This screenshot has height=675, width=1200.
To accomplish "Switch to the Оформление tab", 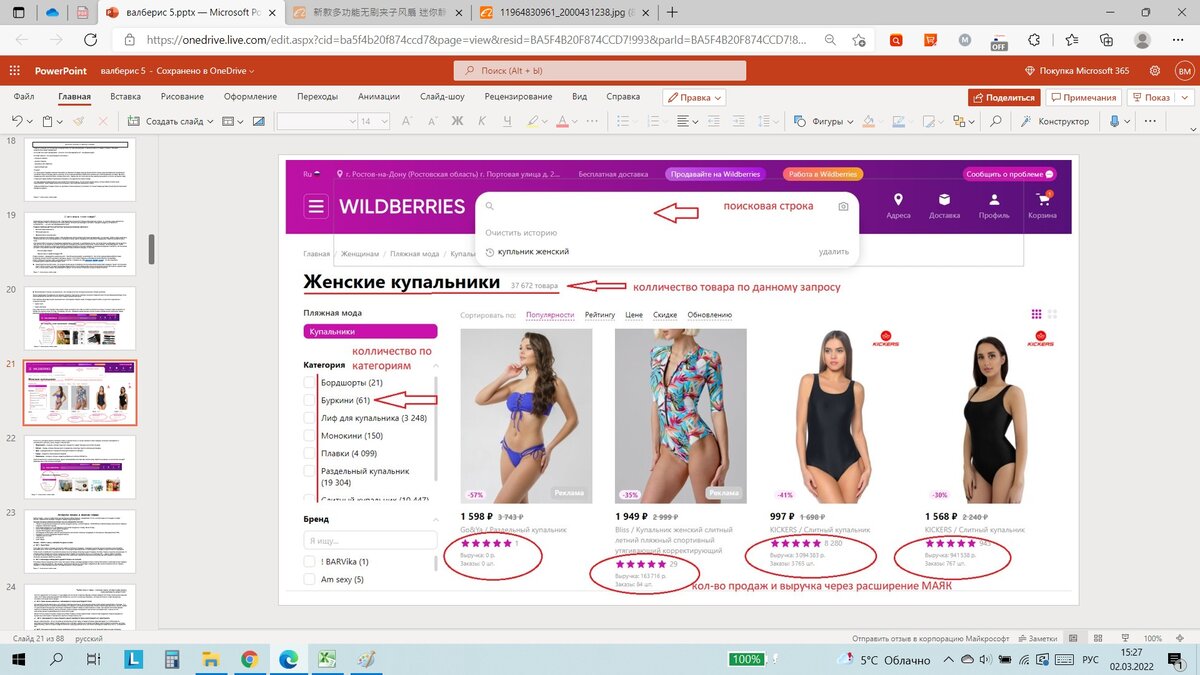I will [x=250, y=97].
